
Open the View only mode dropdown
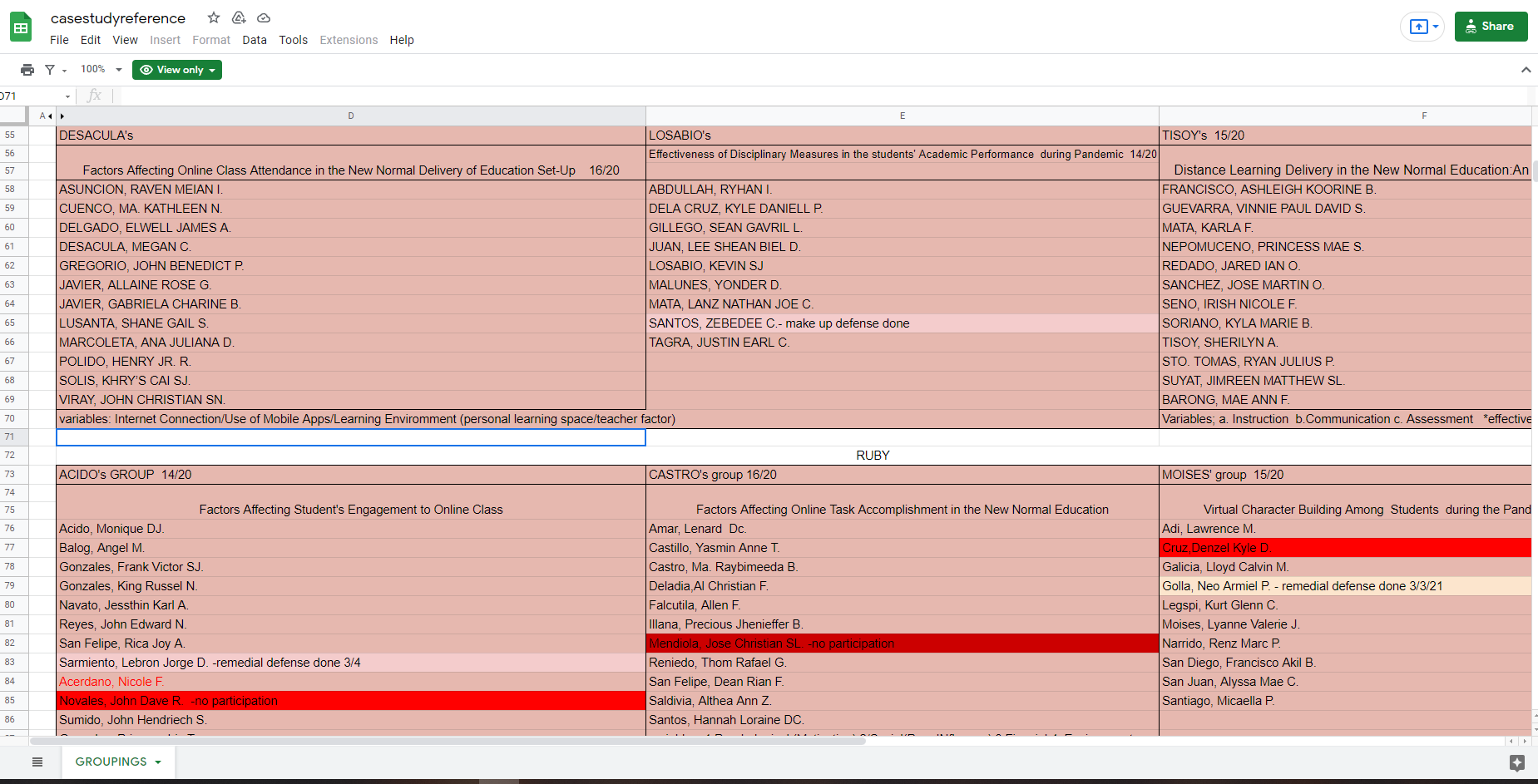click(177, 70)
